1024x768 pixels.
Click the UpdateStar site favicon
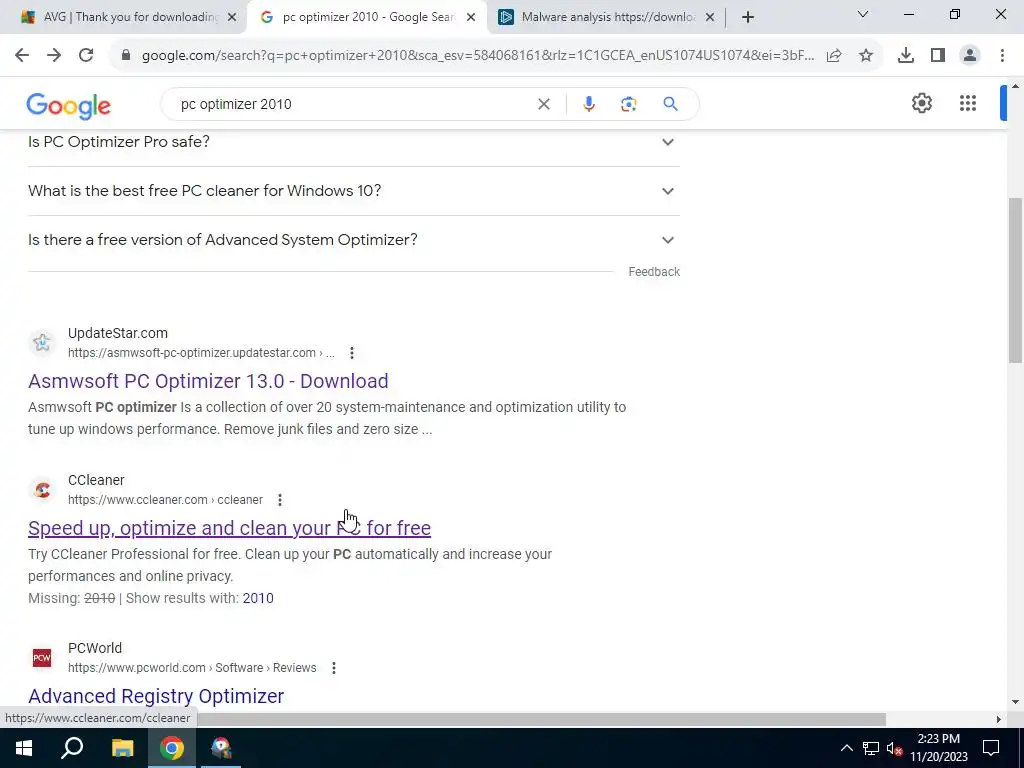[42, 342]
